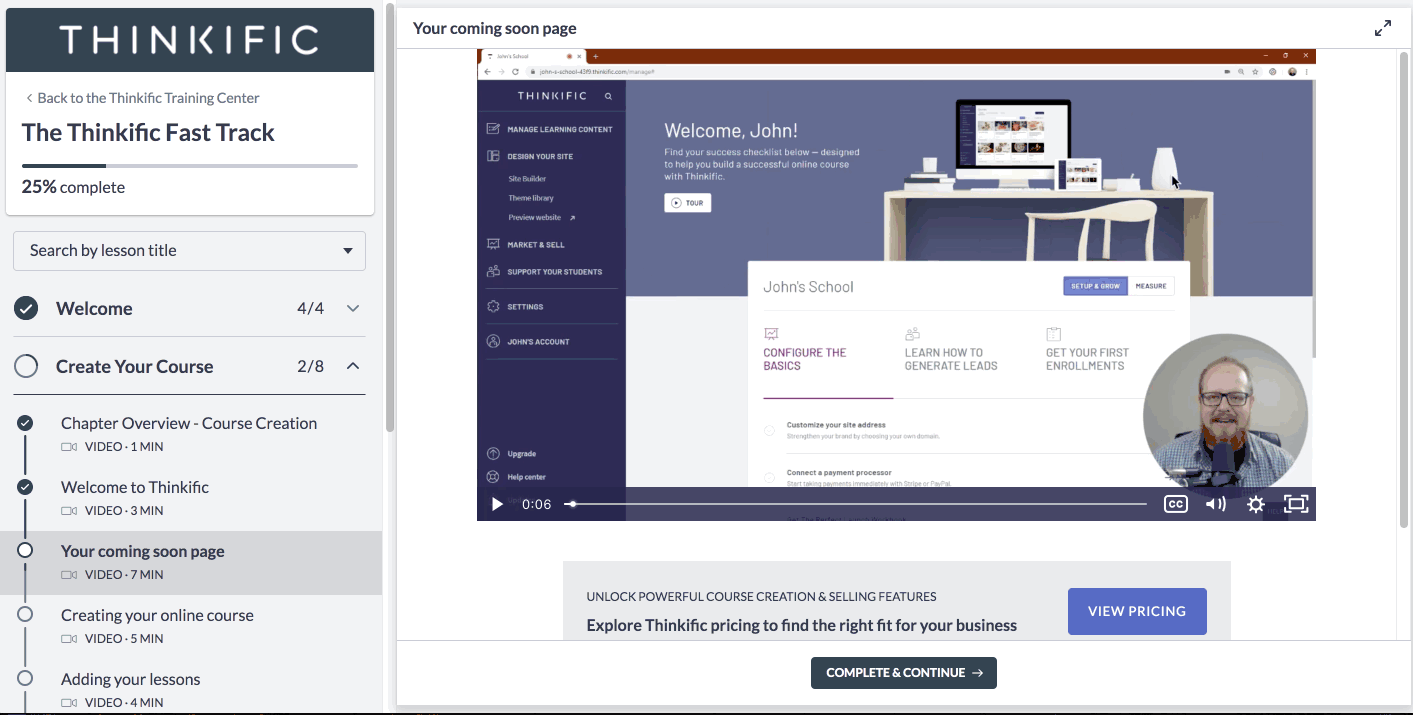
Task: Click video icon under Adding your lessons
Action: 69,703
